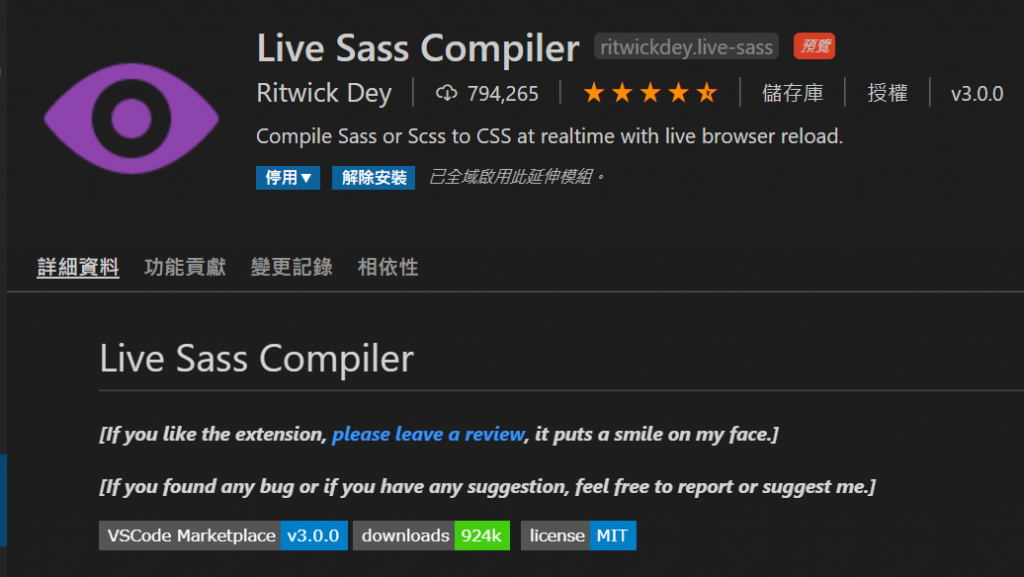Click the 已全域啟用此延伸模組 (globally enabled) status text
The image size is (1024, 577).
coord(517,177)
